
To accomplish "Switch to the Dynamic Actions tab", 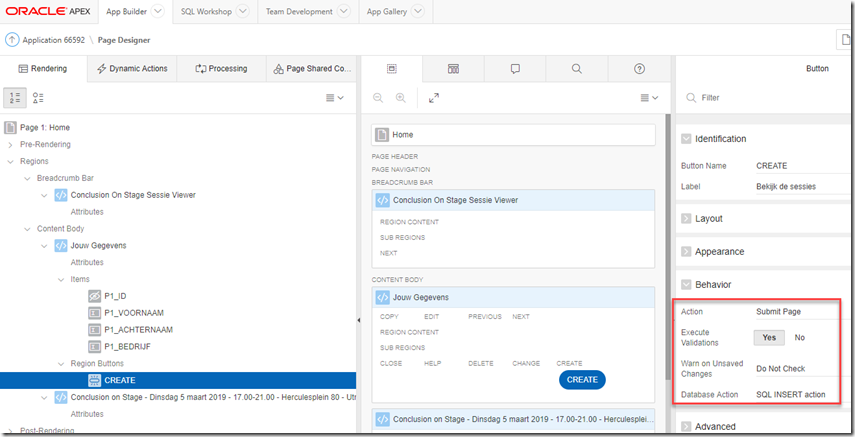I will coord(132,69).
